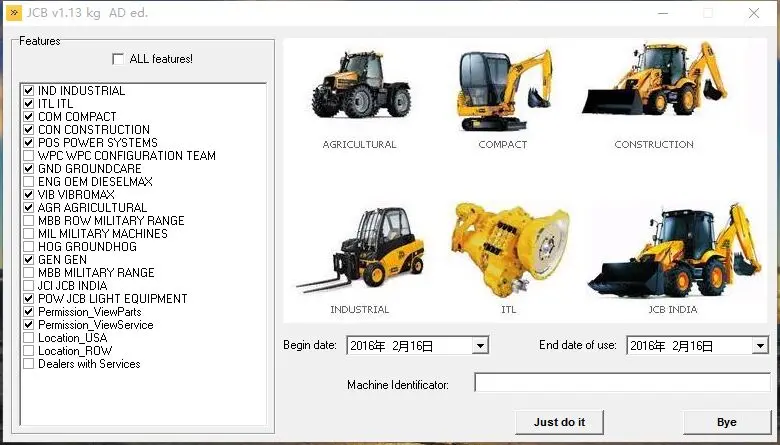The height and width of the screenshot is (445, 780).
Task: Uncheck GEN GEN feature
Action: coord(28,260)
